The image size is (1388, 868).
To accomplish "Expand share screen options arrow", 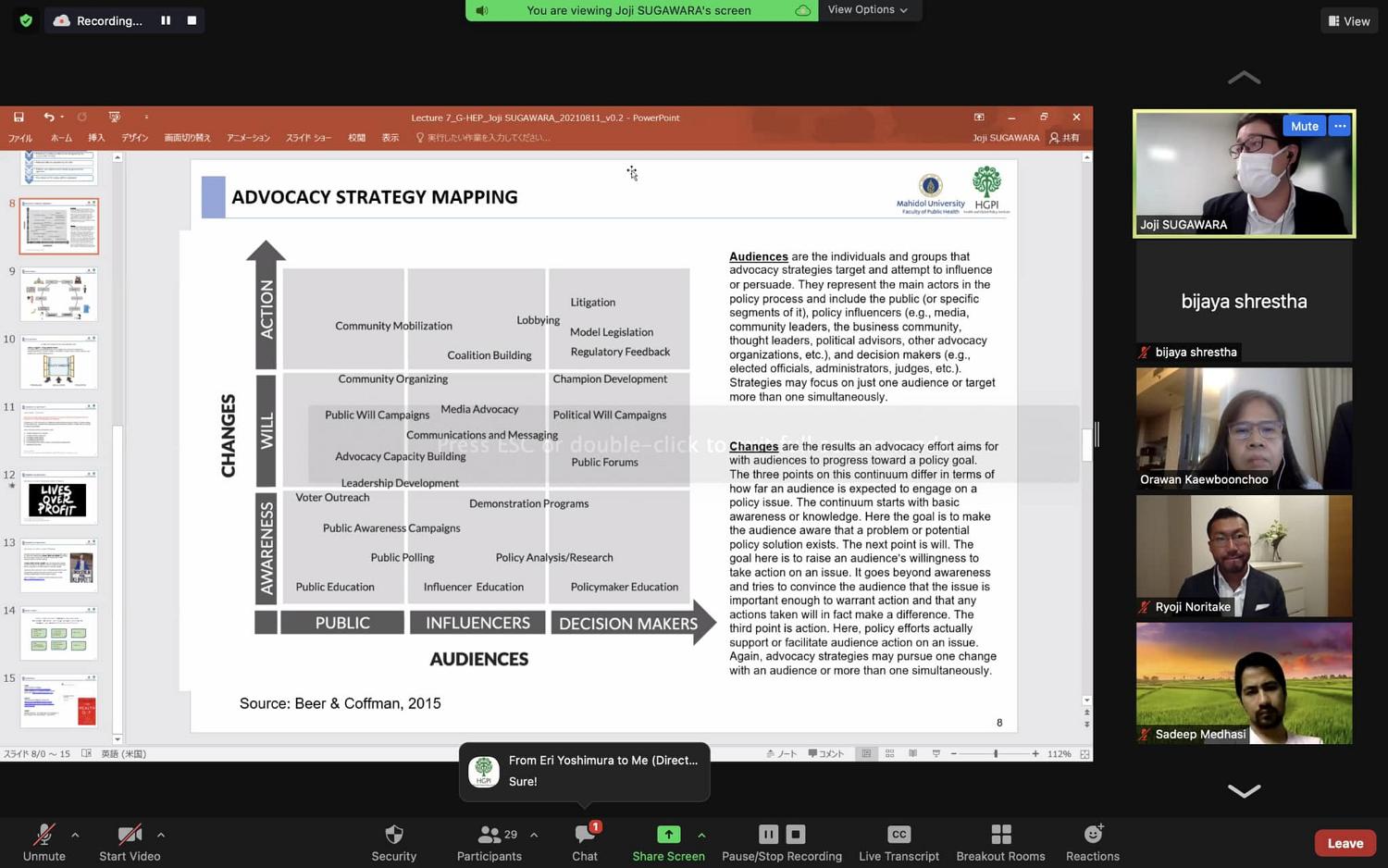I will [x=701, y=835].
